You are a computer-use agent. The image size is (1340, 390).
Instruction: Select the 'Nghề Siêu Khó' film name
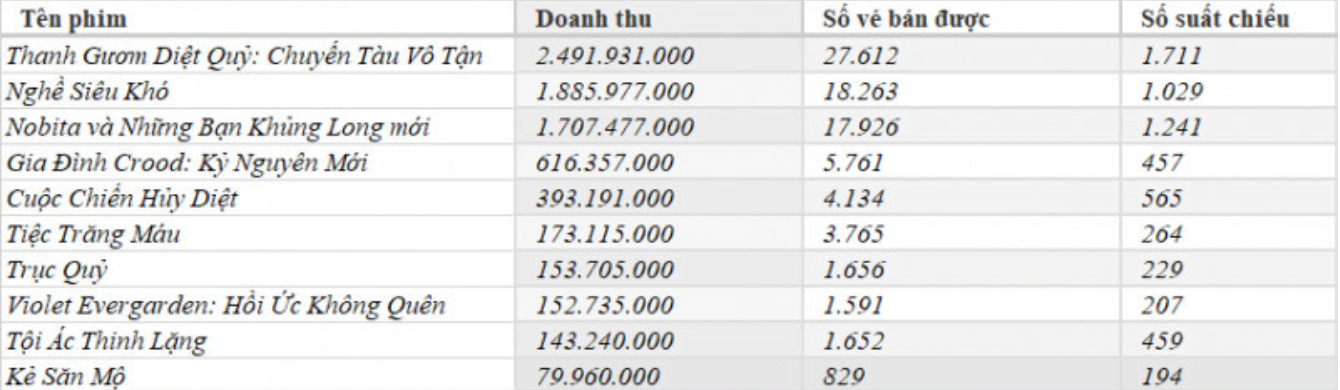(x=87, y=92)
